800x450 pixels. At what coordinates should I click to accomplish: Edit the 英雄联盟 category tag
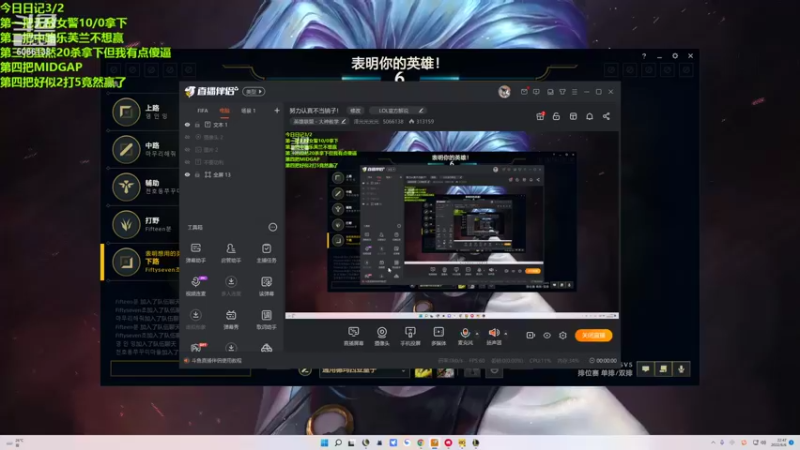(x=319, y=121)
